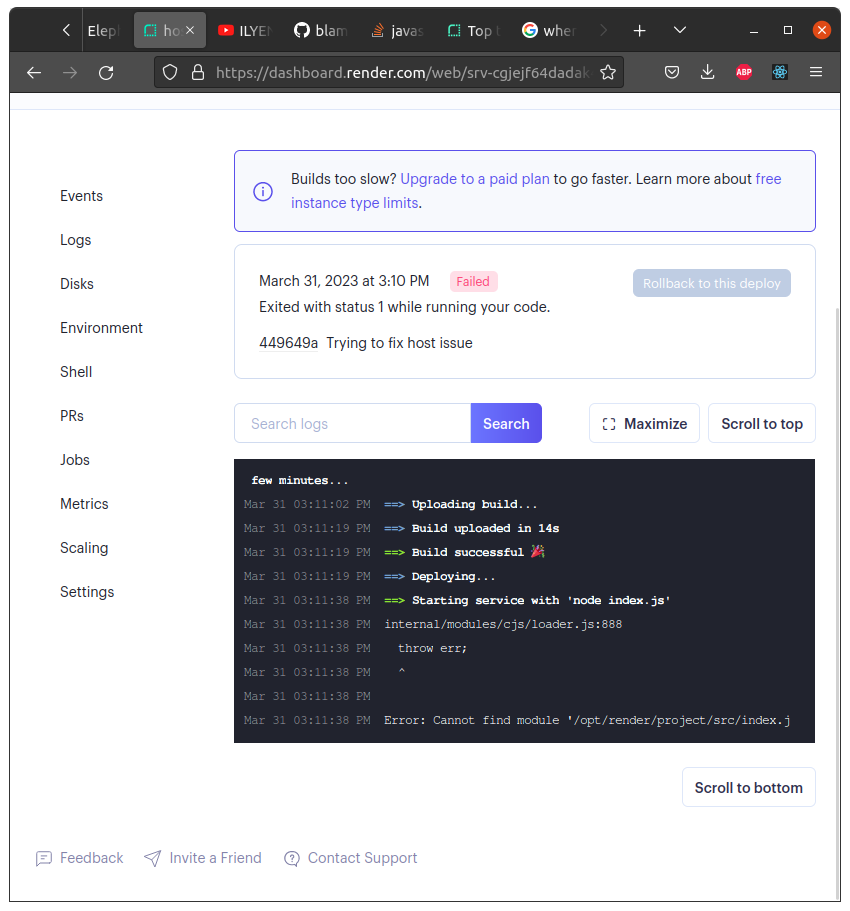Click the Contact Support question mark icon

(x=292, y=859)
